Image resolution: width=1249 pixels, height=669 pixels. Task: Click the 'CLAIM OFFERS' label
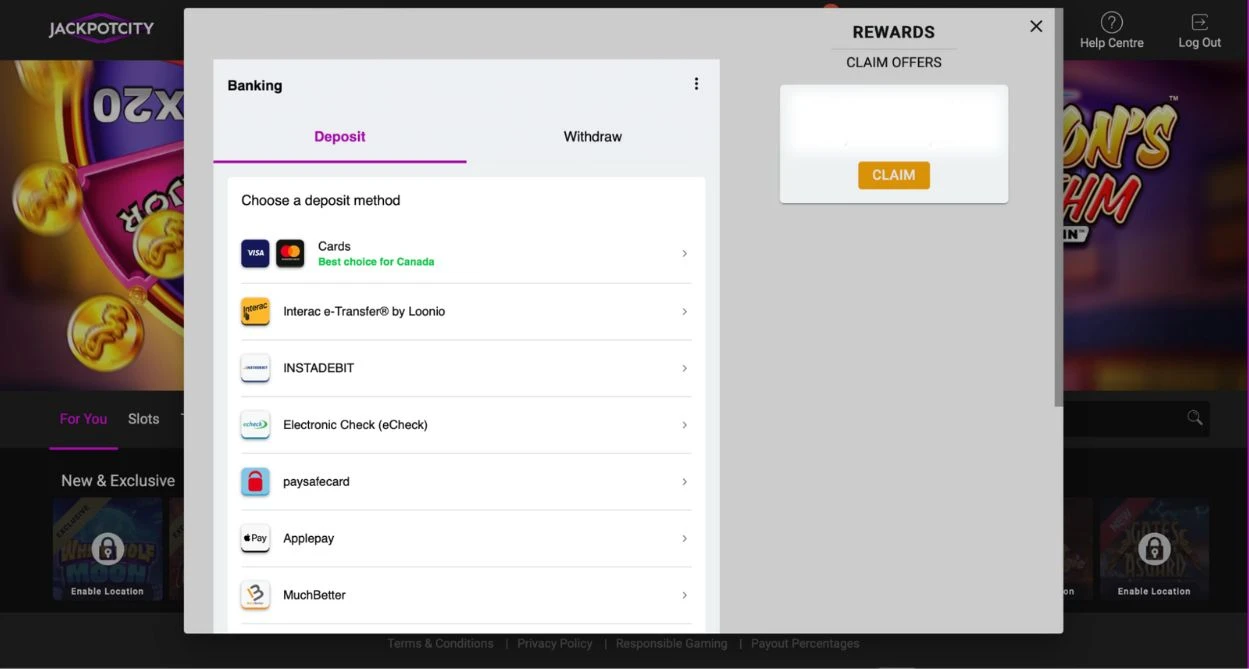tap(894, 62)
